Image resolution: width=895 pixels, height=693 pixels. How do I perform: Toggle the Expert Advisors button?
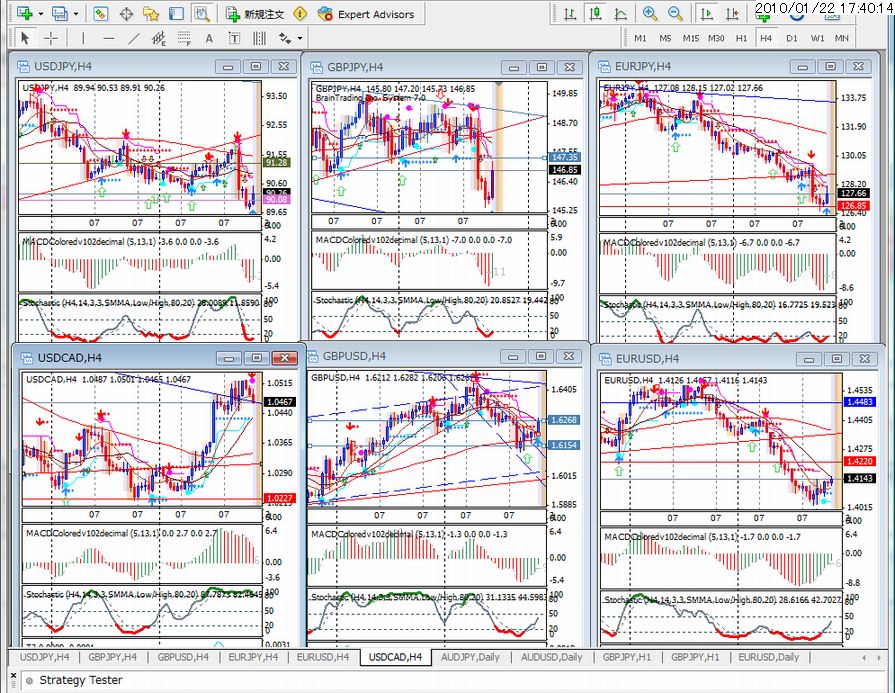pyautogui.click(x=366, y=14)
